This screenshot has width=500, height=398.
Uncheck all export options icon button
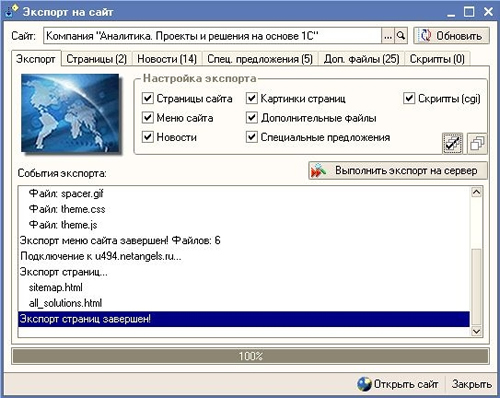tap(477, 143)
